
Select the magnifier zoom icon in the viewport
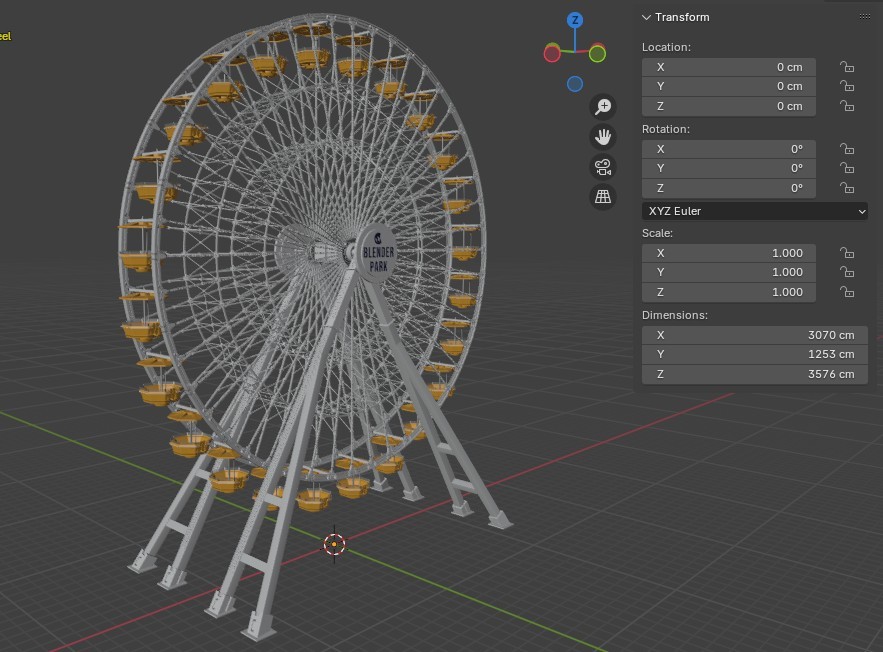coord(603,106)
